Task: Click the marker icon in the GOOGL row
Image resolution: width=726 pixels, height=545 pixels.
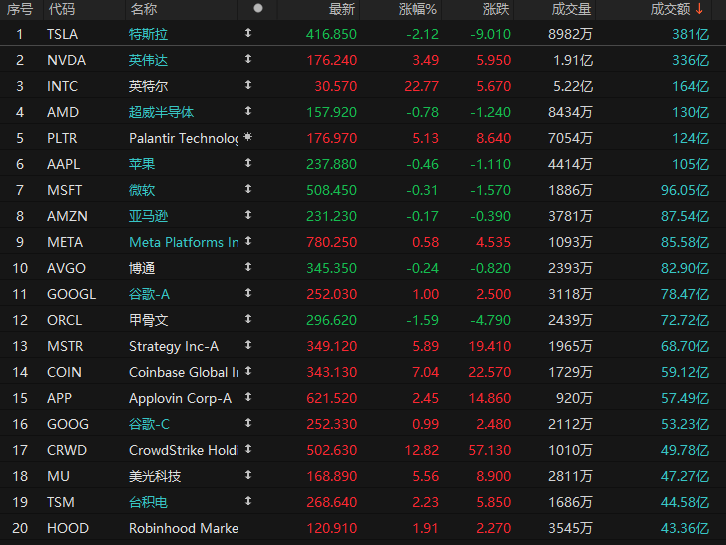Action: (248, 293)
